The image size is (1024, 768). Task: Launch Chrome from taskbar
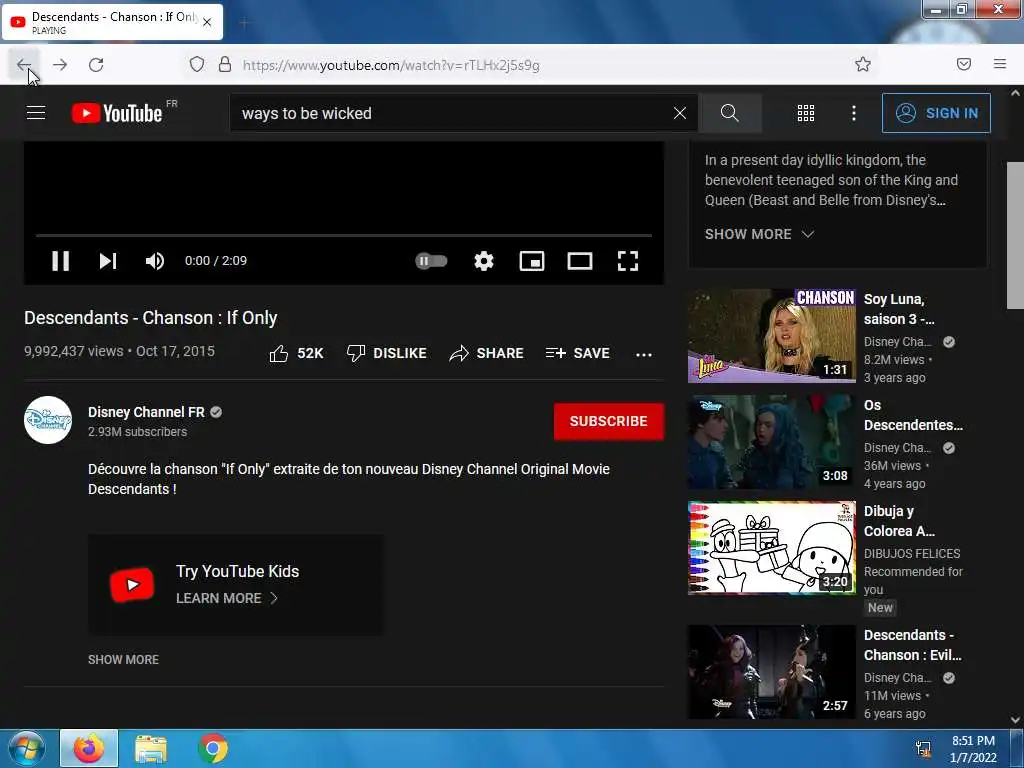213,748
